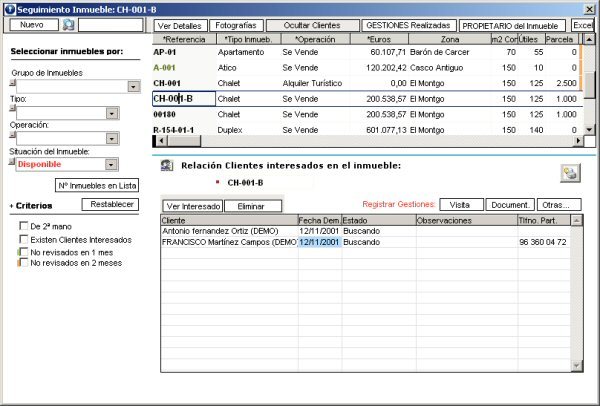Image resolution: width=600 pixels, height=406 pixels.
Task: Click small button beside Tipo field
Action: pyautogui.click(x=12, y=108)
